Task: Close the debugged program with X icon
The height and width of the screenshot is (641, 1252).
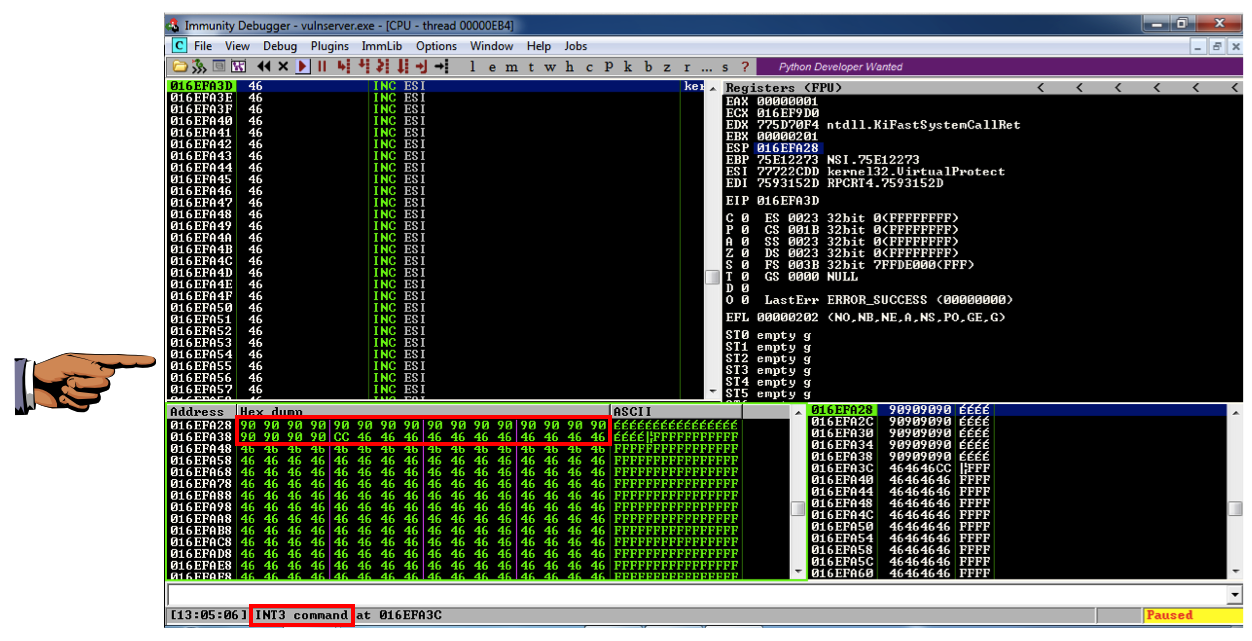Action: point(283,67)
